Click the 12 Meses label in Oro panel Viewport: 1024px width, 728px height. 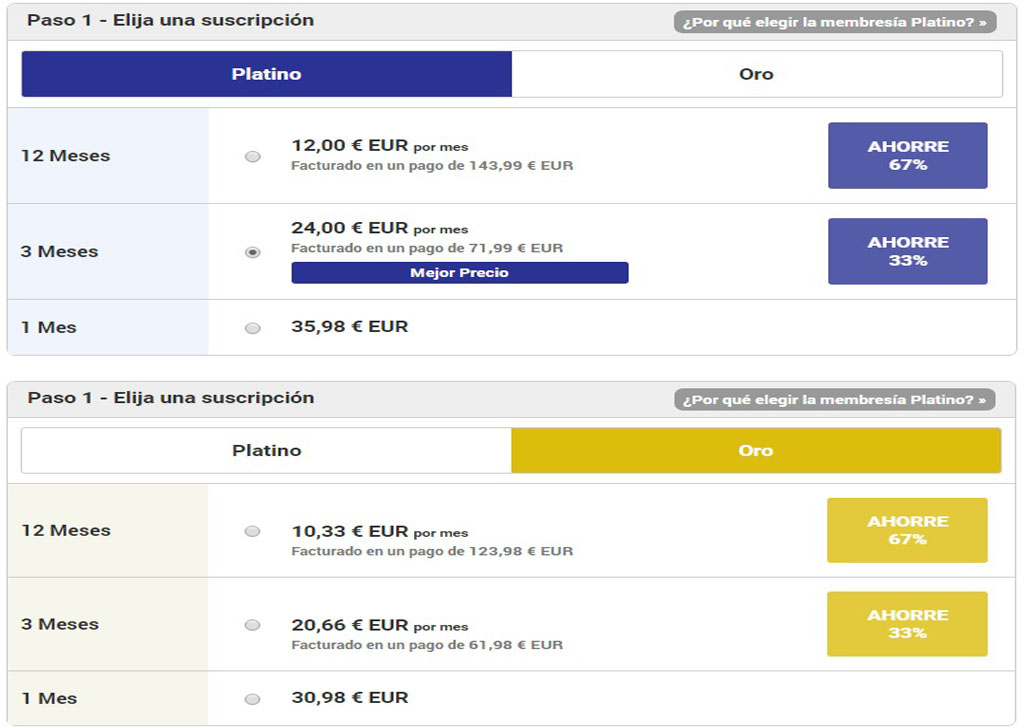tap(66, 530)
